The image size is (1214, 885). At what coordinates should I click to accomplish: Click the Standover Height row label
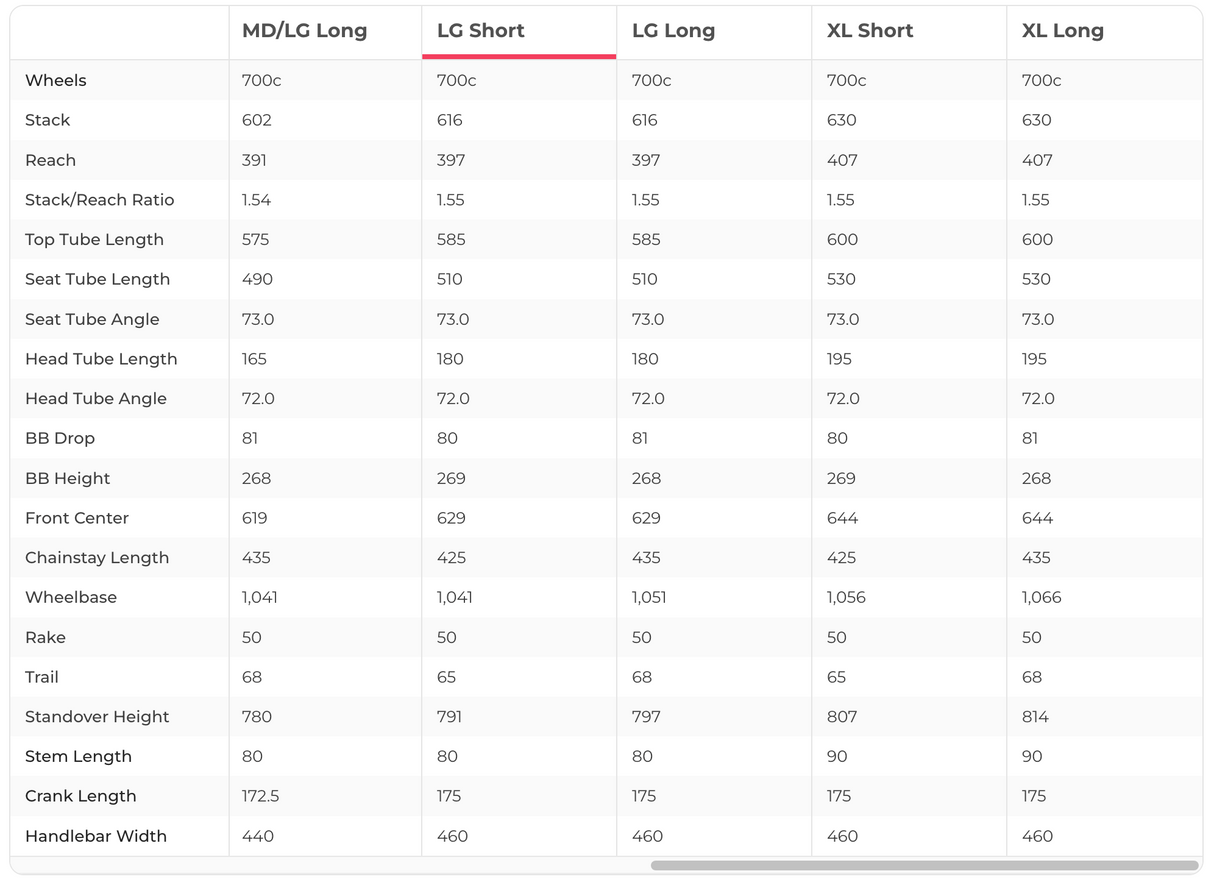click(97, 717)
